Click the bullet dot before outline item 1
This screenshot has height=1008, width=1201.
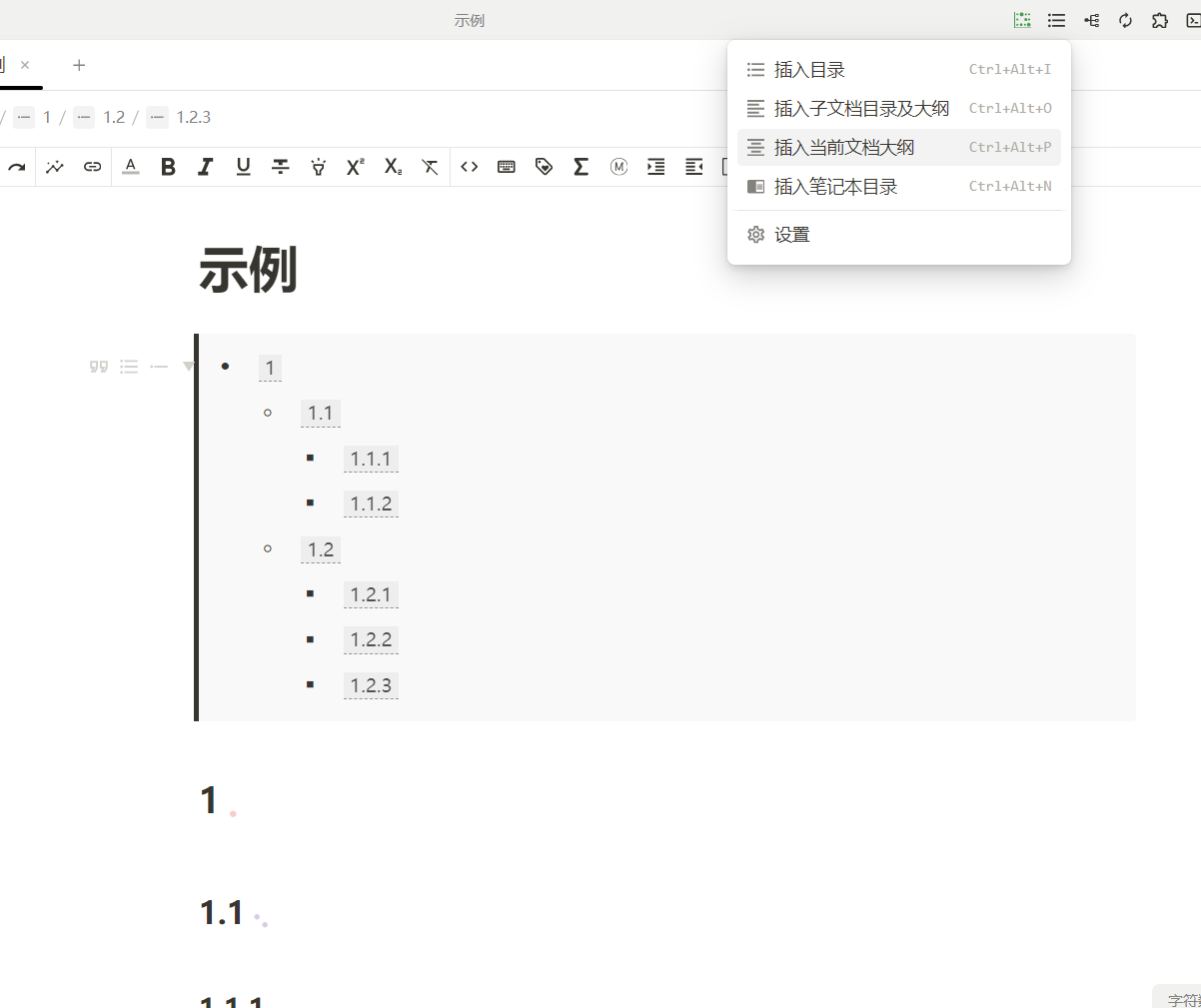pyautogui.click(x=226, y=367)
